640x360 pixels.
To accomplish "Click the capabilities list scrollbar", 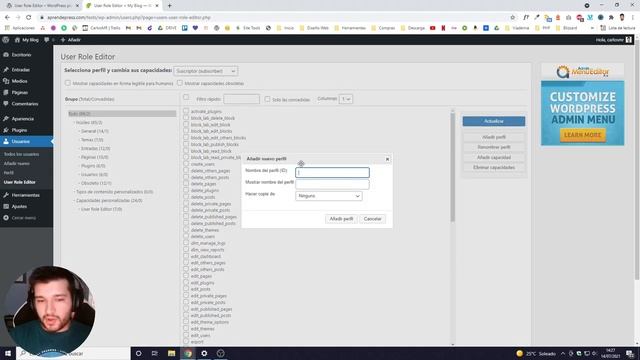I will tap(452, 167).
